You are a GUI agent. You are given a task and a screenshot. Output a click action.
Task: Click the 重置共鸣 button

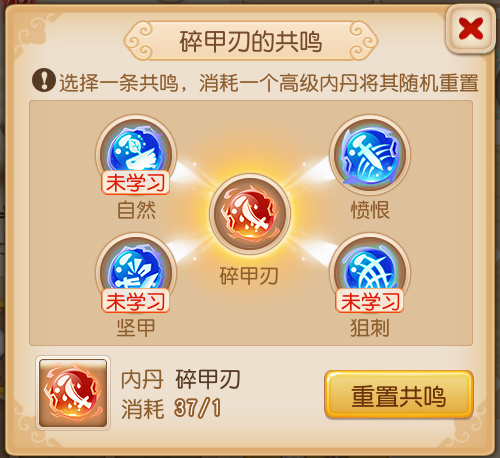399,395
